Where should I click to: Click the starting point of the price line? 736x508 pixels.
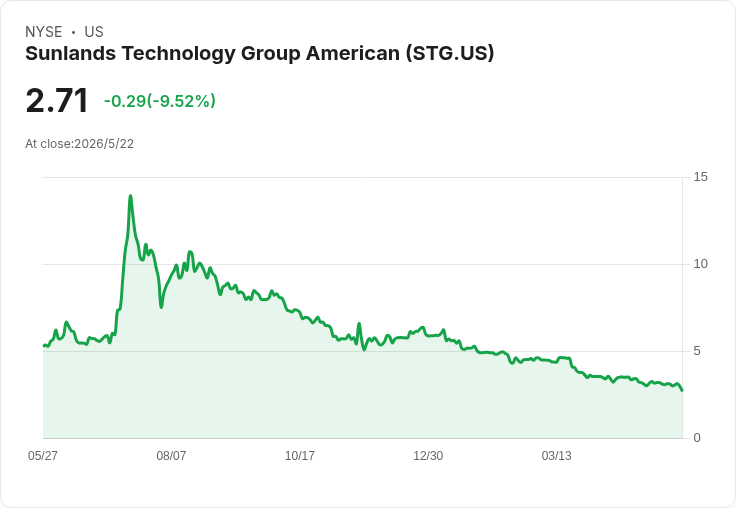point(44,346)
